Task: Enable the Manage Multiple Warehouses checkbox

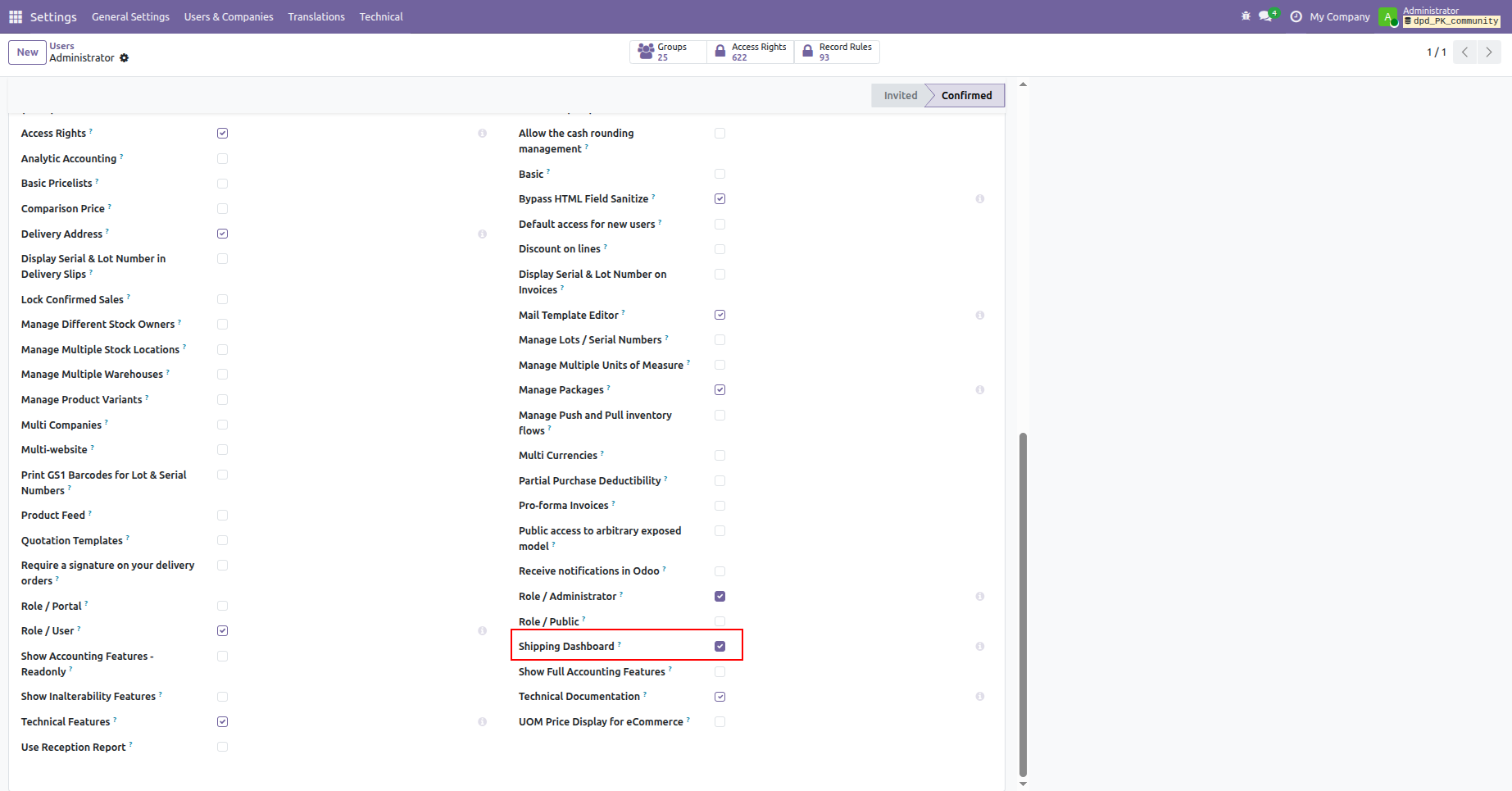Action: click(222, 375)
